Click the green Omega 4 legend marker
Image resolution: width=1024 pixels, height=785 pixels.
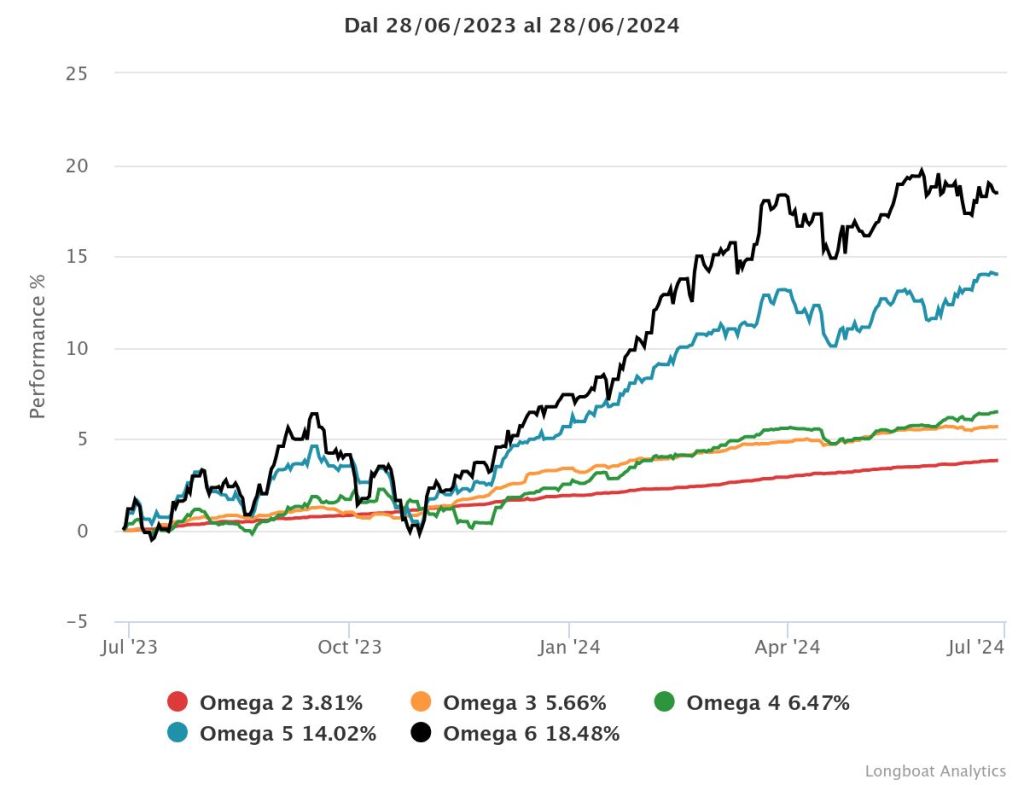click(x=664, y=703)
